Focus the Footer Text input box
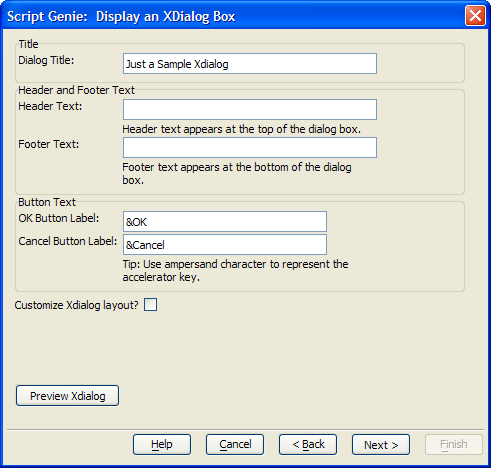Viewport: 491px width, 468px height. pos(250,147)
